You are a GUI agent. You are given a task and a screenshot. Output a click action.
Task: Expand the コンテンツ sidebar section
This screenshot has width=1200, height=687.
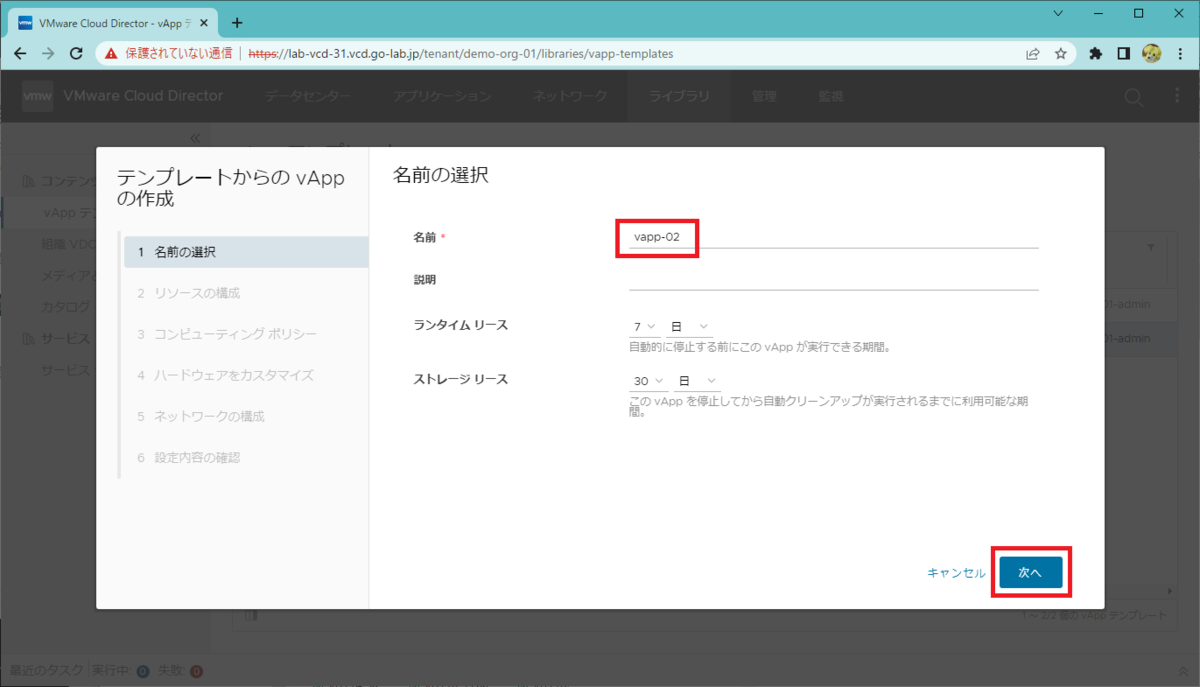60,181
